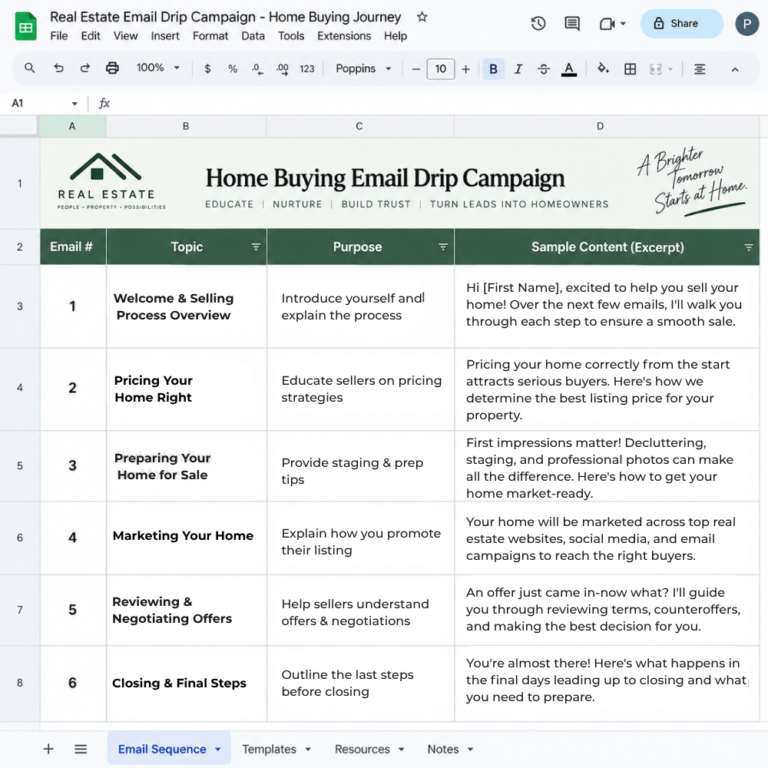Open the 123 number formats menu
Image resolution: width=768 pixels, height=768 pixels.
(307, 69)
